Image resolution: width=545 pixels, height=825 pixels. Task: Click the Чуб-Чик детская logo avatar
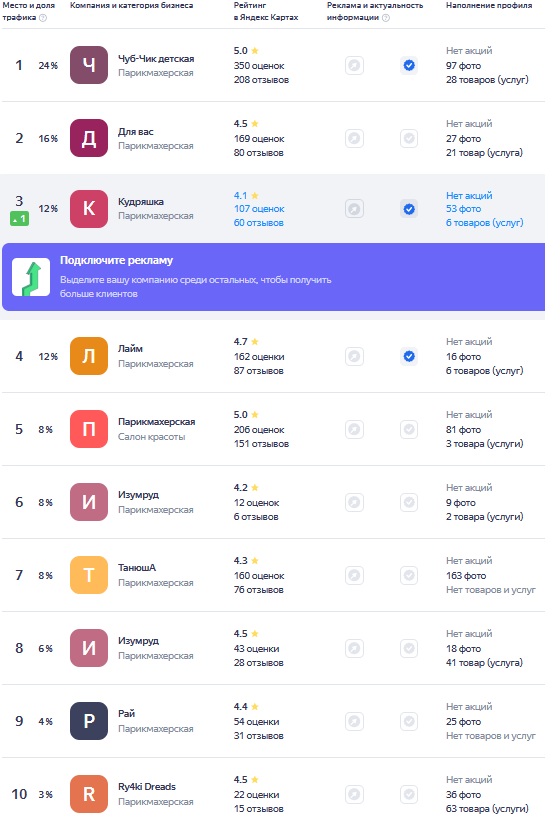[89, 65]
